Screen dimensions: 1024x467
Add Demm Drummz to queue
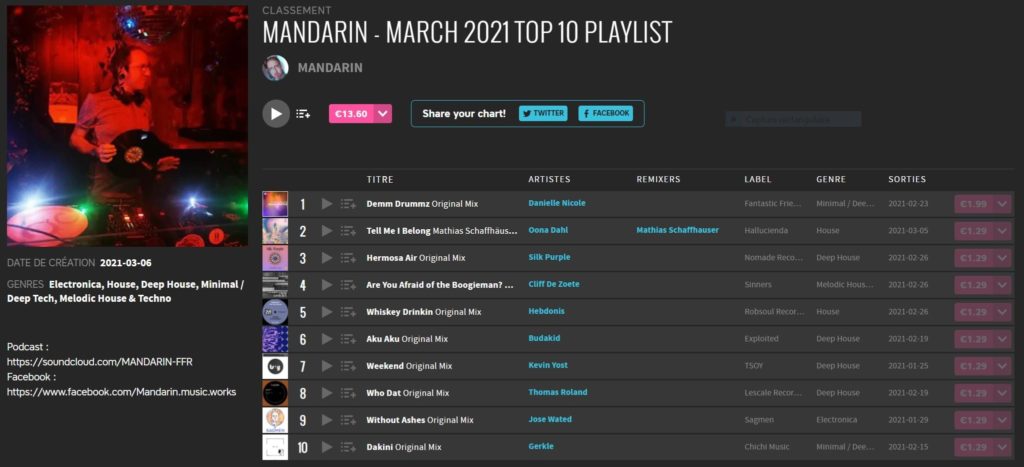click(x=348, y=204)
